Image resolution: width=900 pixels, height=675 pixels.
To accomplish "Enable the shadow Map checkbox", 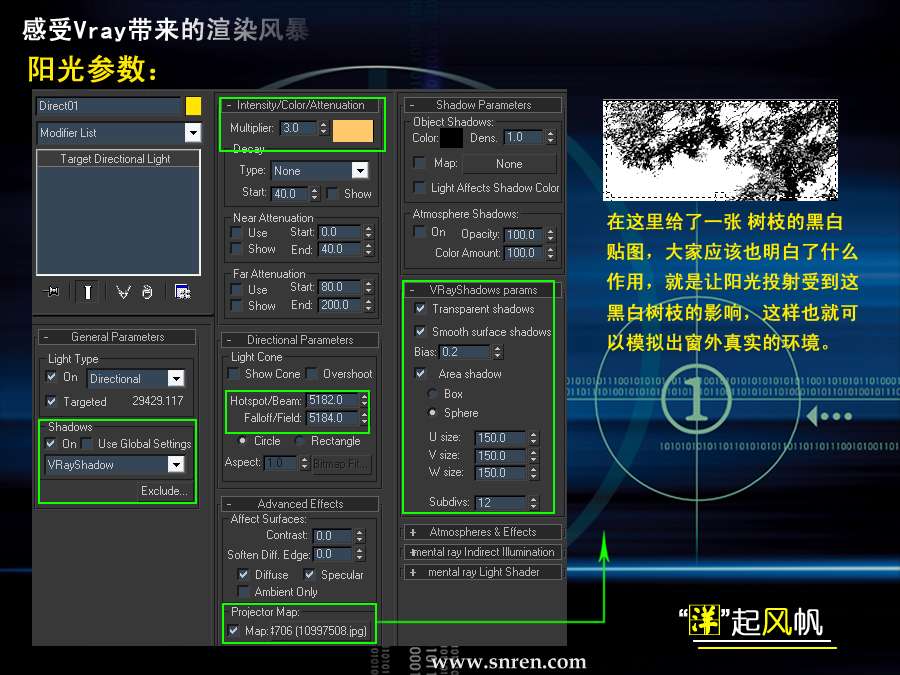I will [x=420, y=163].
